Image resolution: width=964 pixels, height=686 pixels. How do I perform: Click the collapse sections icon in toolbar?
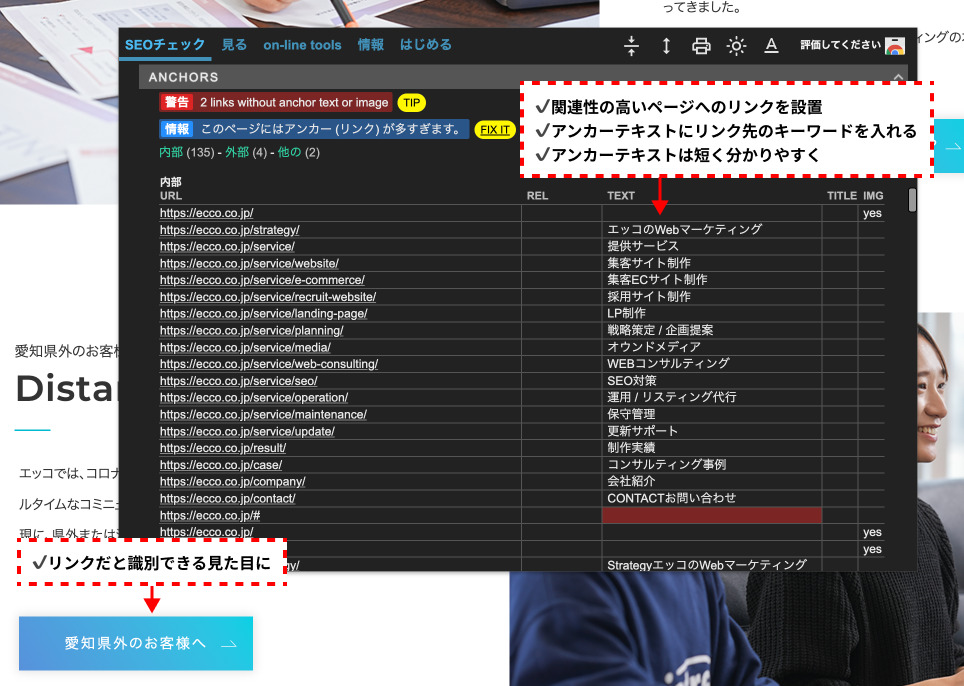click(631, 46)
